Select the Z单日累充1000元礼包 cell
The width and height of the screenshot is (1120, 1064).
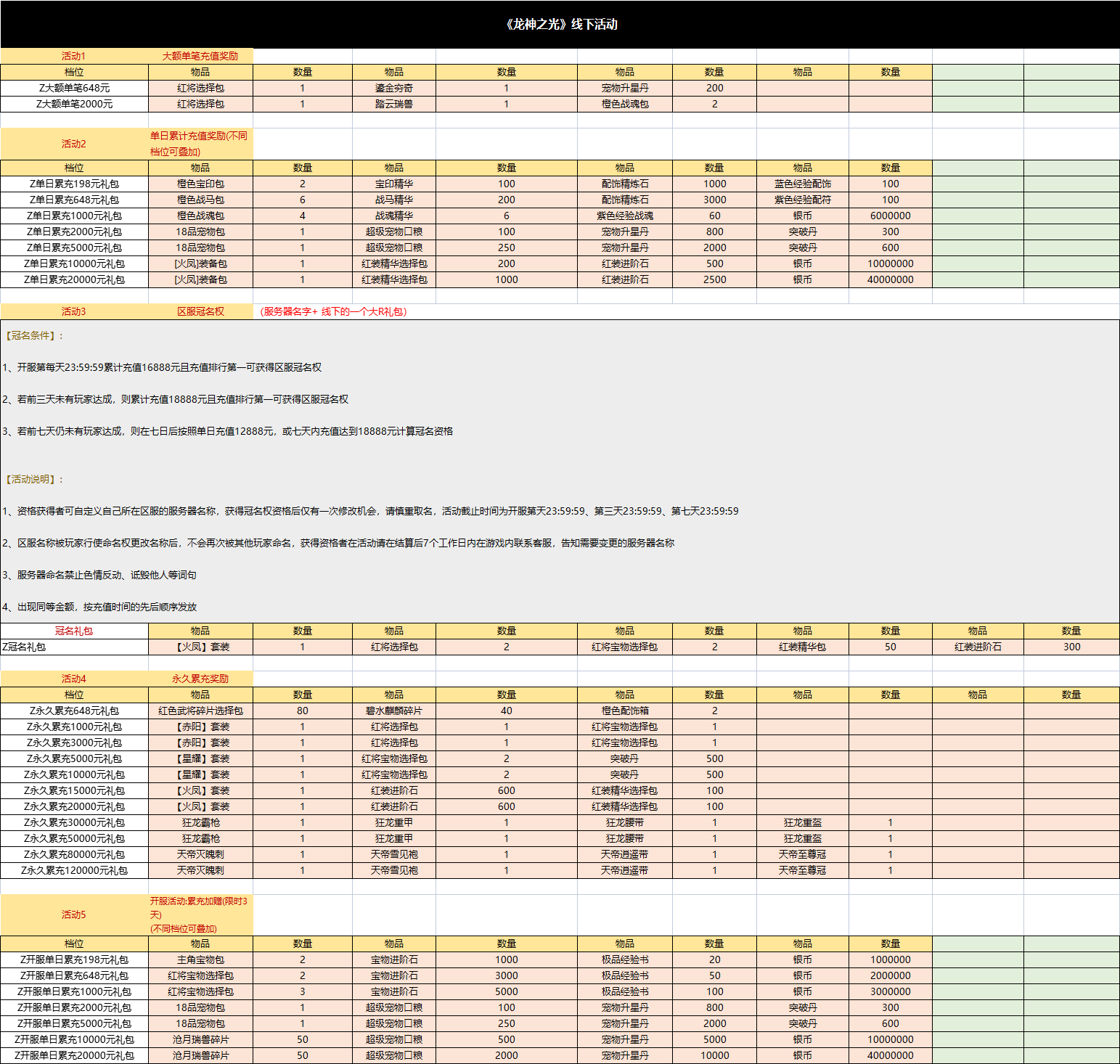[x=74, y=216]
